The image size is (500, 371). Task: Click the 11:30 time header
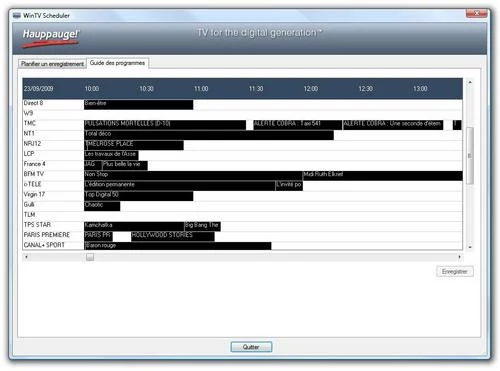tap(256, 89)
